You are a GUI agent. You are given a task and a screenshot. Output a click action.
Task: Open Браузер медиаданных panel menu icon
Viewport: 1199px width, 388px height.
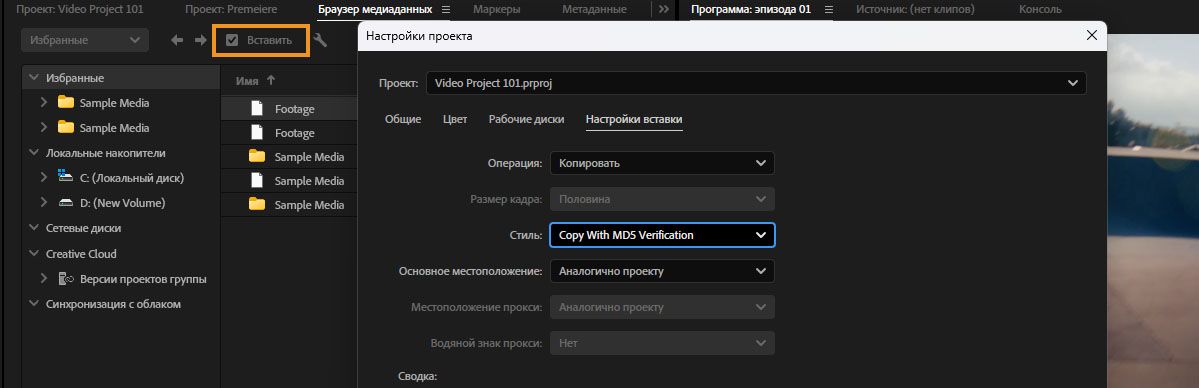coord(447,10)
